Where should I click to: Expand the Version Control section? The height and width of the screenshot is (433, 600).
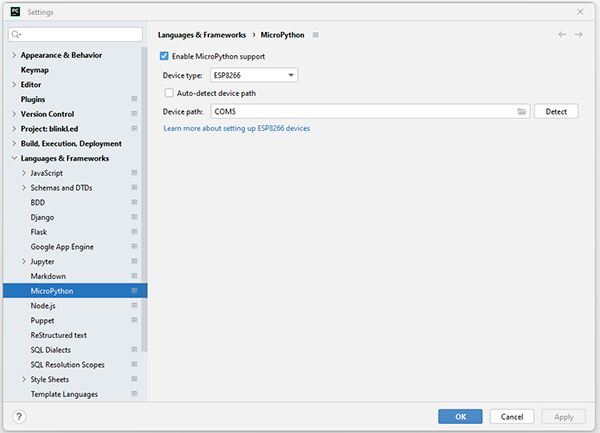(14, 114)
